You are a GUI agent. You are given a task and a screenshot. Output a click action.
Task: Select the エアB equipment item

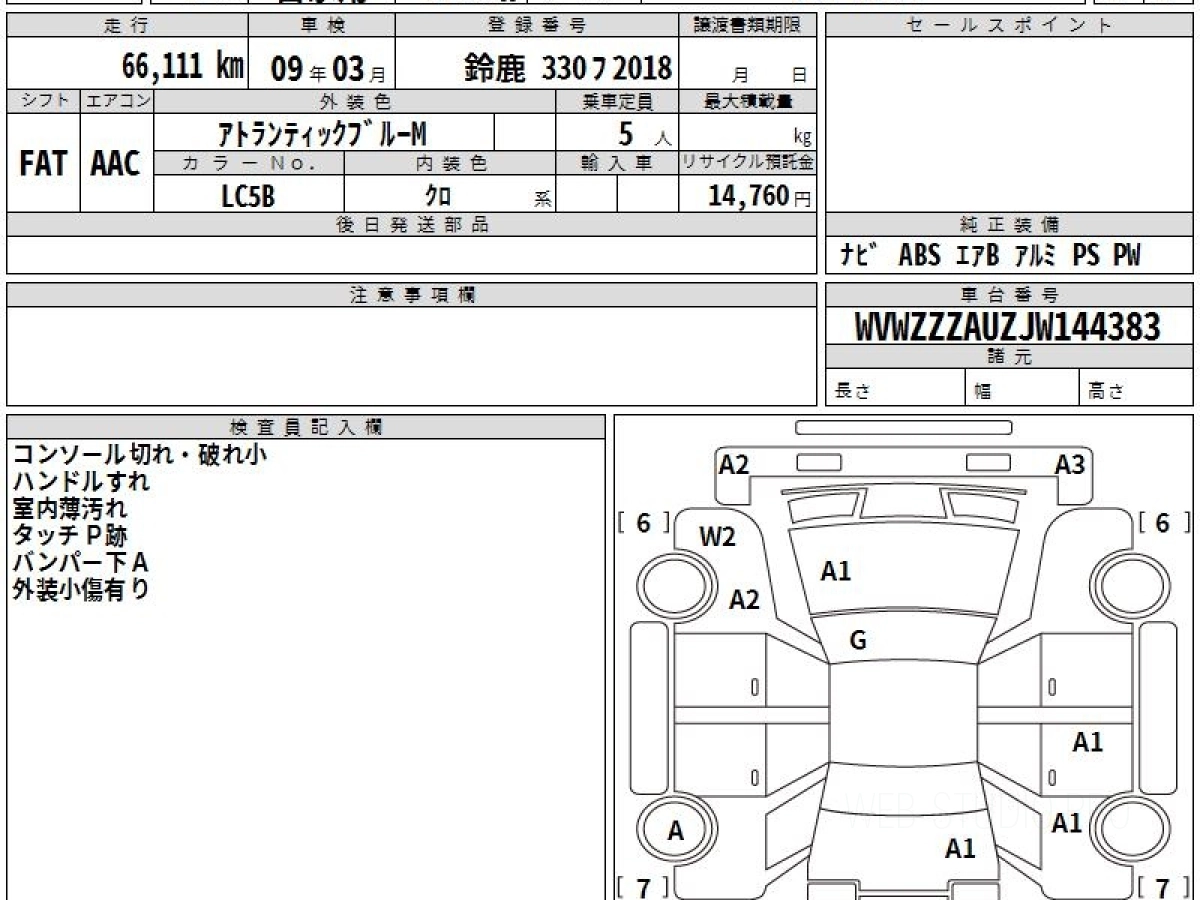[x=977, y=255]
